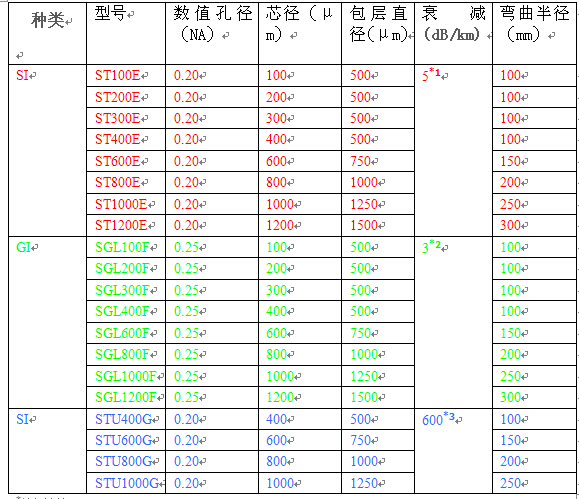Image resolution: width=579 pixels, height=499 pixels.
Task: Select the blue 600*3 attenuation cell
Action: [453, 451]
